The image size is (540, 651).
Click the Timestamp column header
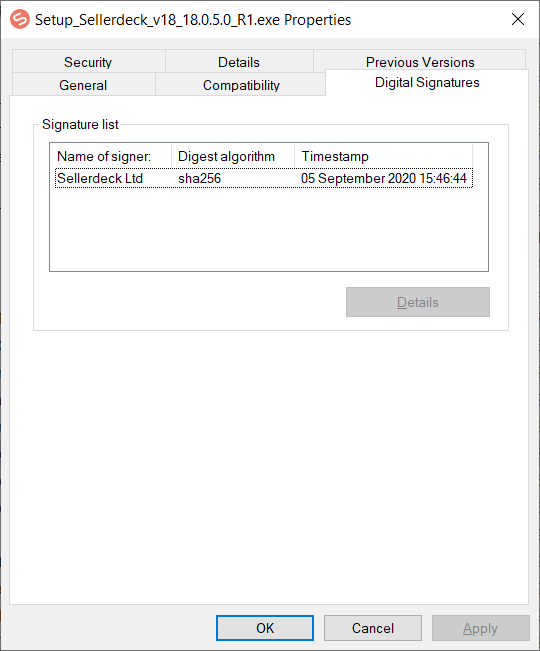383,156
